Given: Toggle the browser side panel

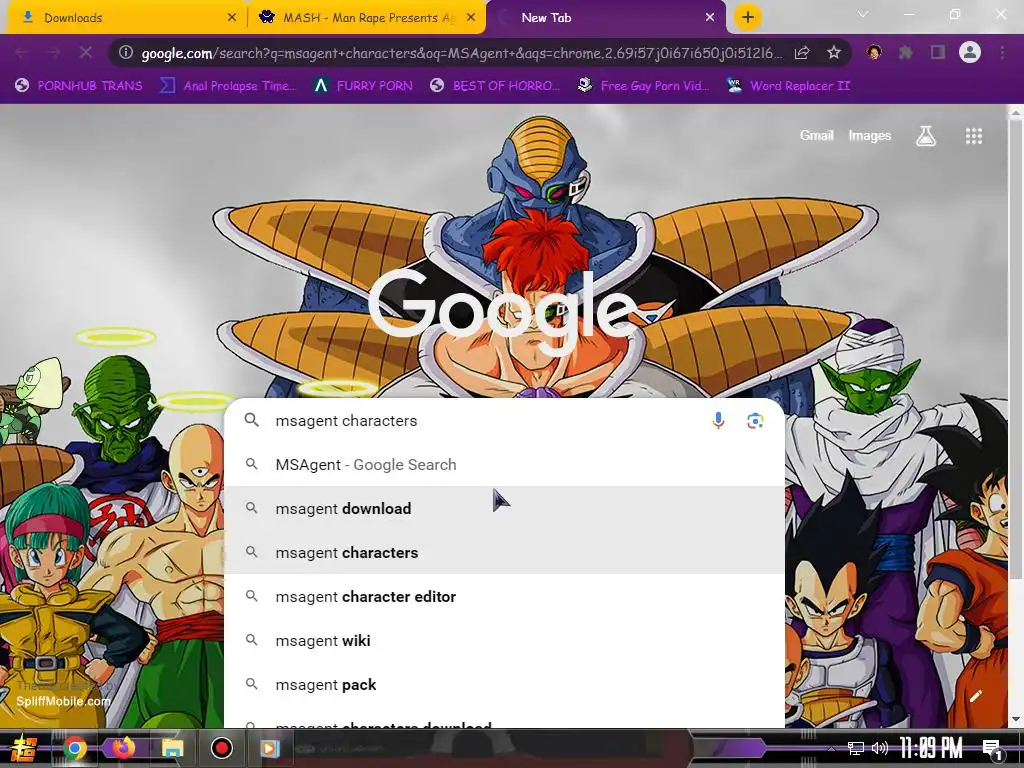Looking at the screenshot, I should (x=938, y=52).
